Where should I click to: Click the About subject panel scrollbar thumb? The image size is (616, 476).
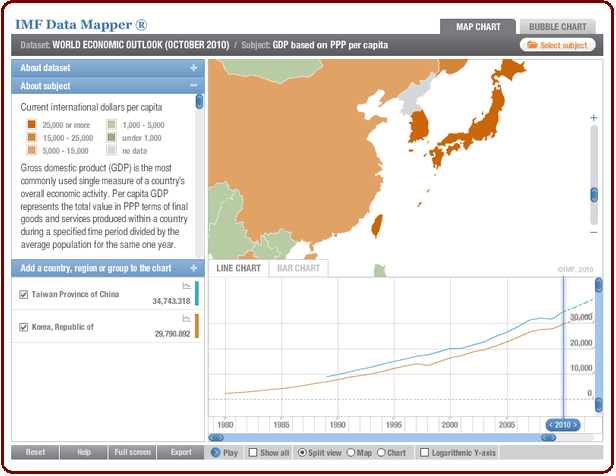pyautogui.click(x=199, y=101)
